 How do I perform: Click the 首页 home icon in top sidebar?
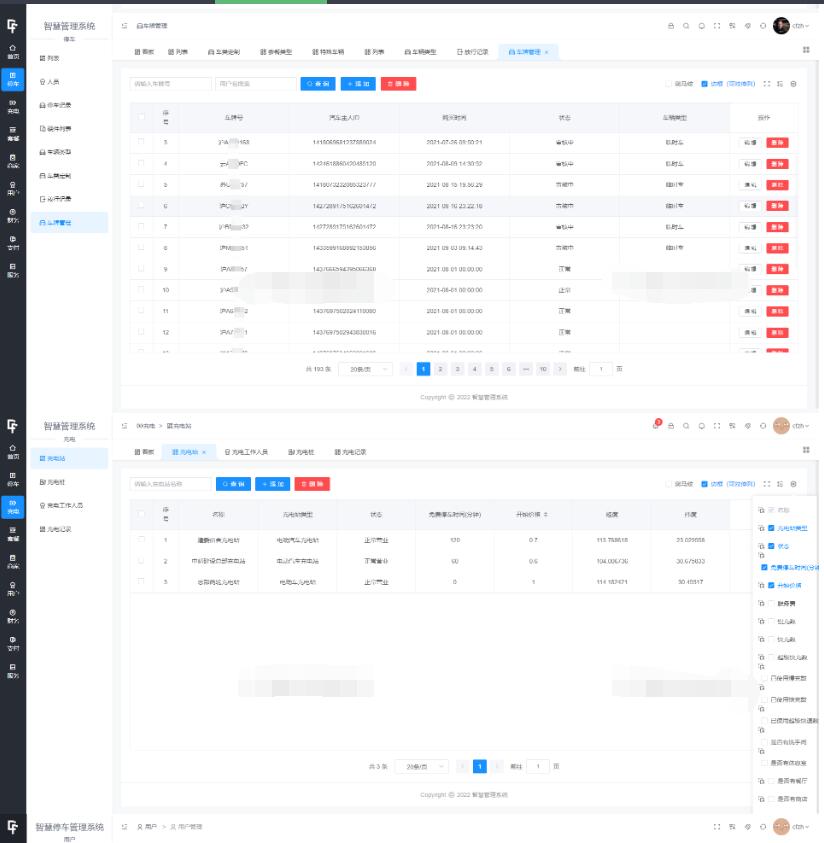point(12,50)
